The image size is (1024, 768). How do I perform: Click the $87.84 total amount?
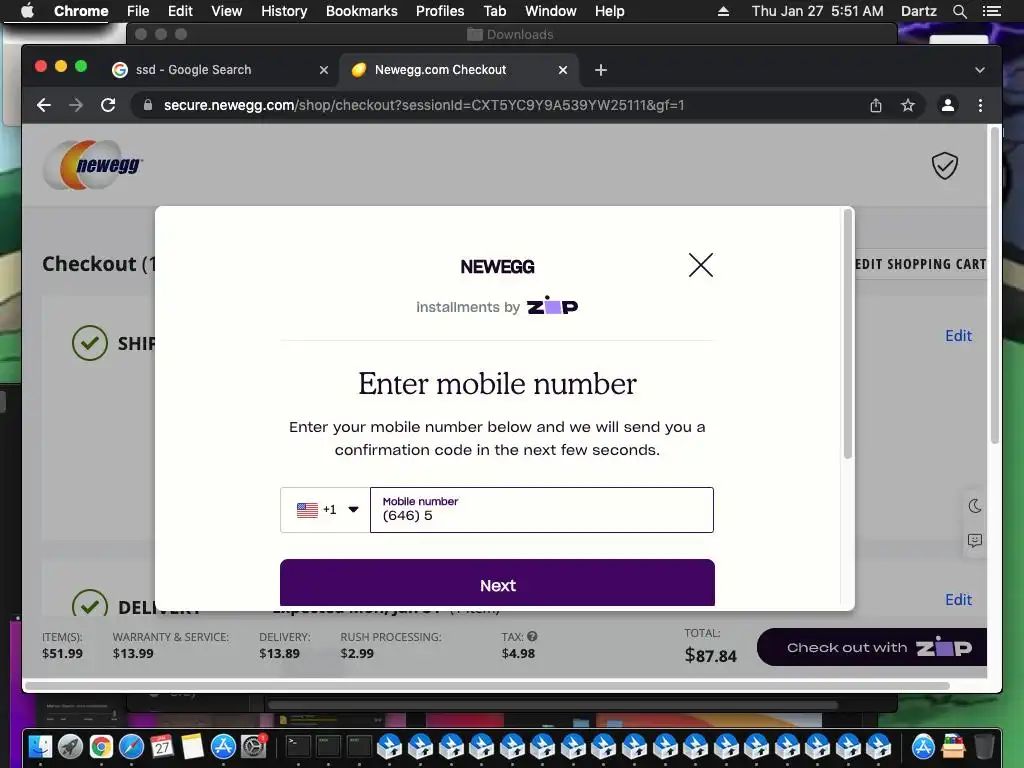[711, 655]
